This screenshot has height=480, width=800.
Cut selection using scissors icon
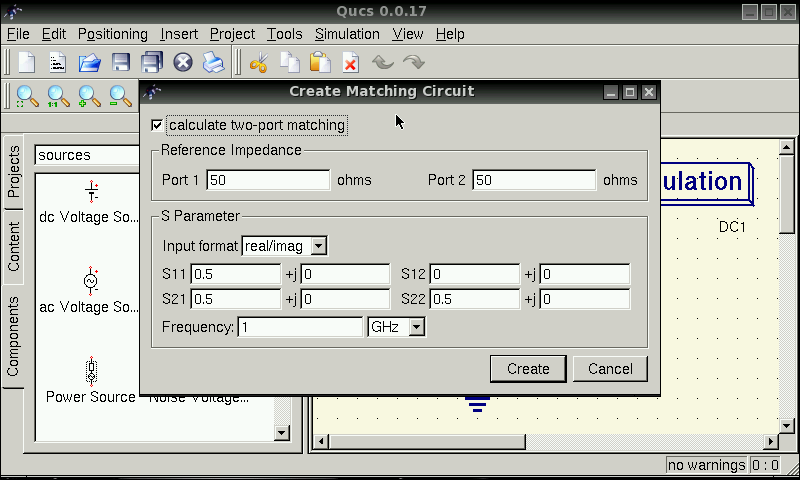(259, 63)
